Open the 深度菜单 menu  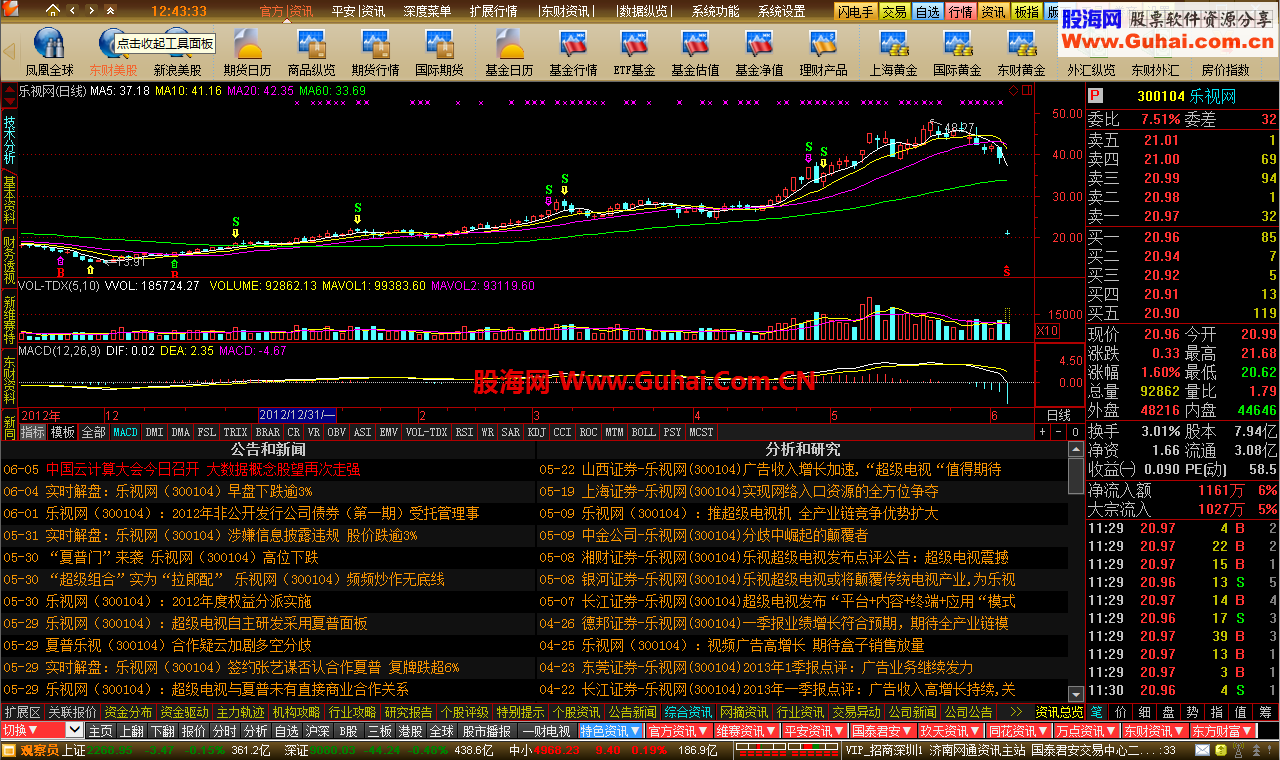427,12
